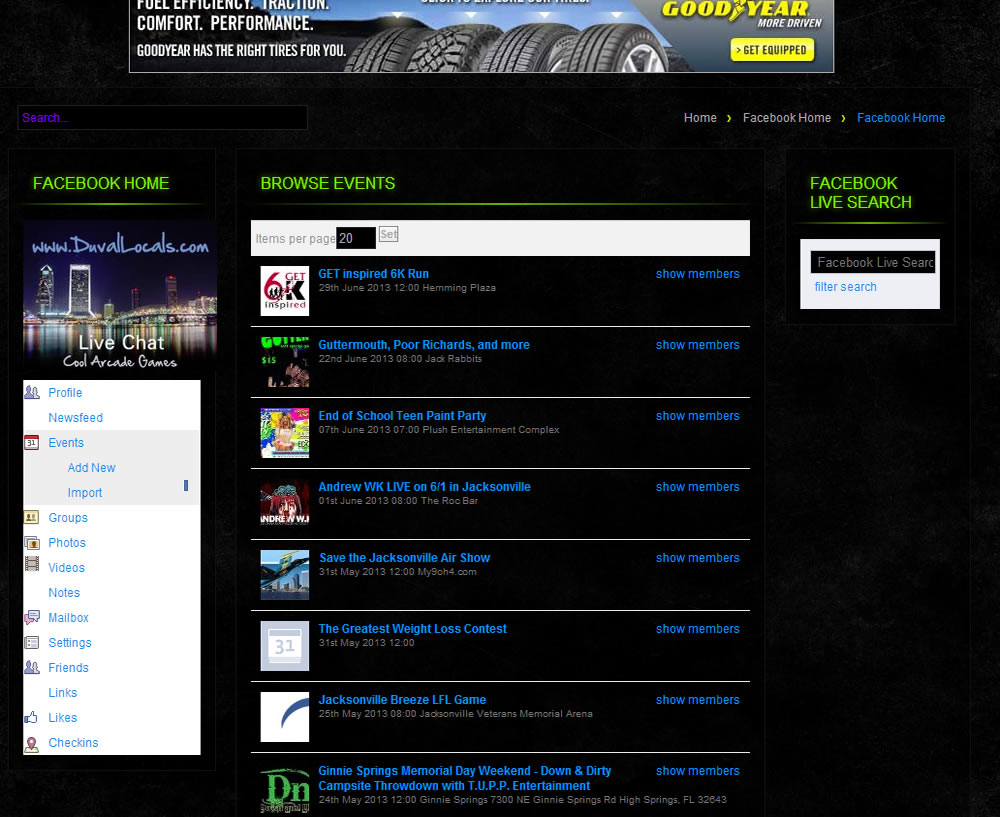Open Jacksonville Breeze LFL Game event
This screenshot has height=817, width=1000.
click(x=402, y=700)
